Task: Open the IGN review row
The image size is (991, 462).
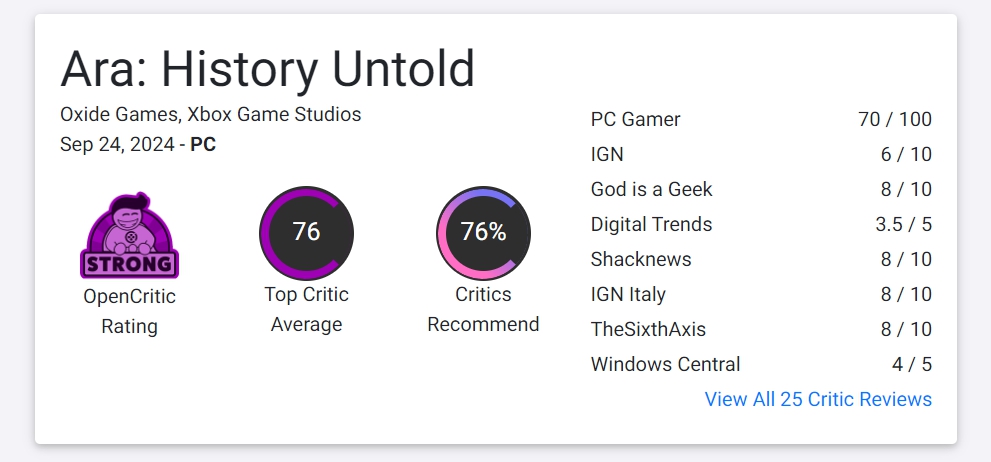Action: pyautogui.click(x=761, y=154)
